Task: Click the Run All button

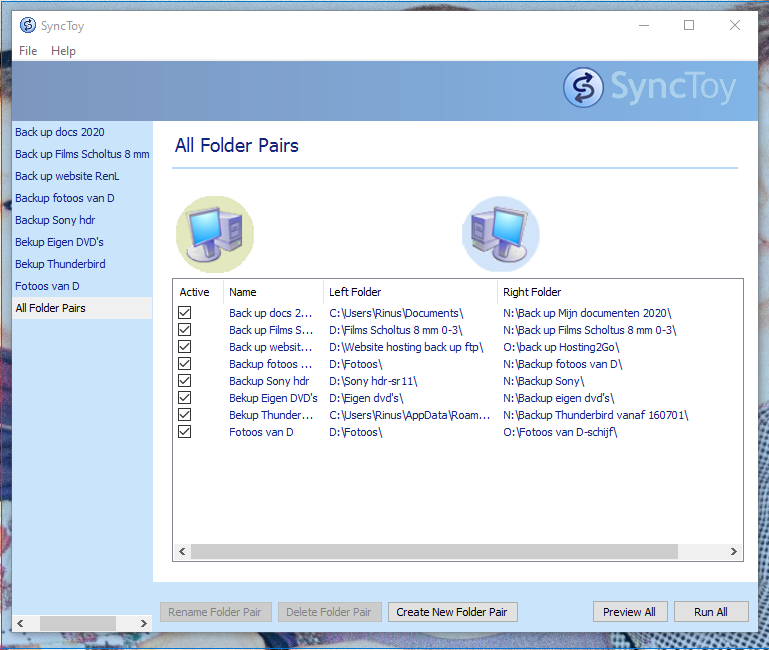Action: [711, 612]
